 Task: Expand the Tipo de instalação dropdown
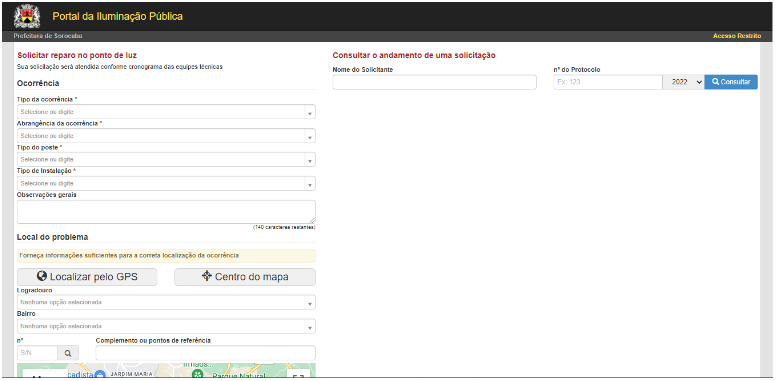pos(166,184)
